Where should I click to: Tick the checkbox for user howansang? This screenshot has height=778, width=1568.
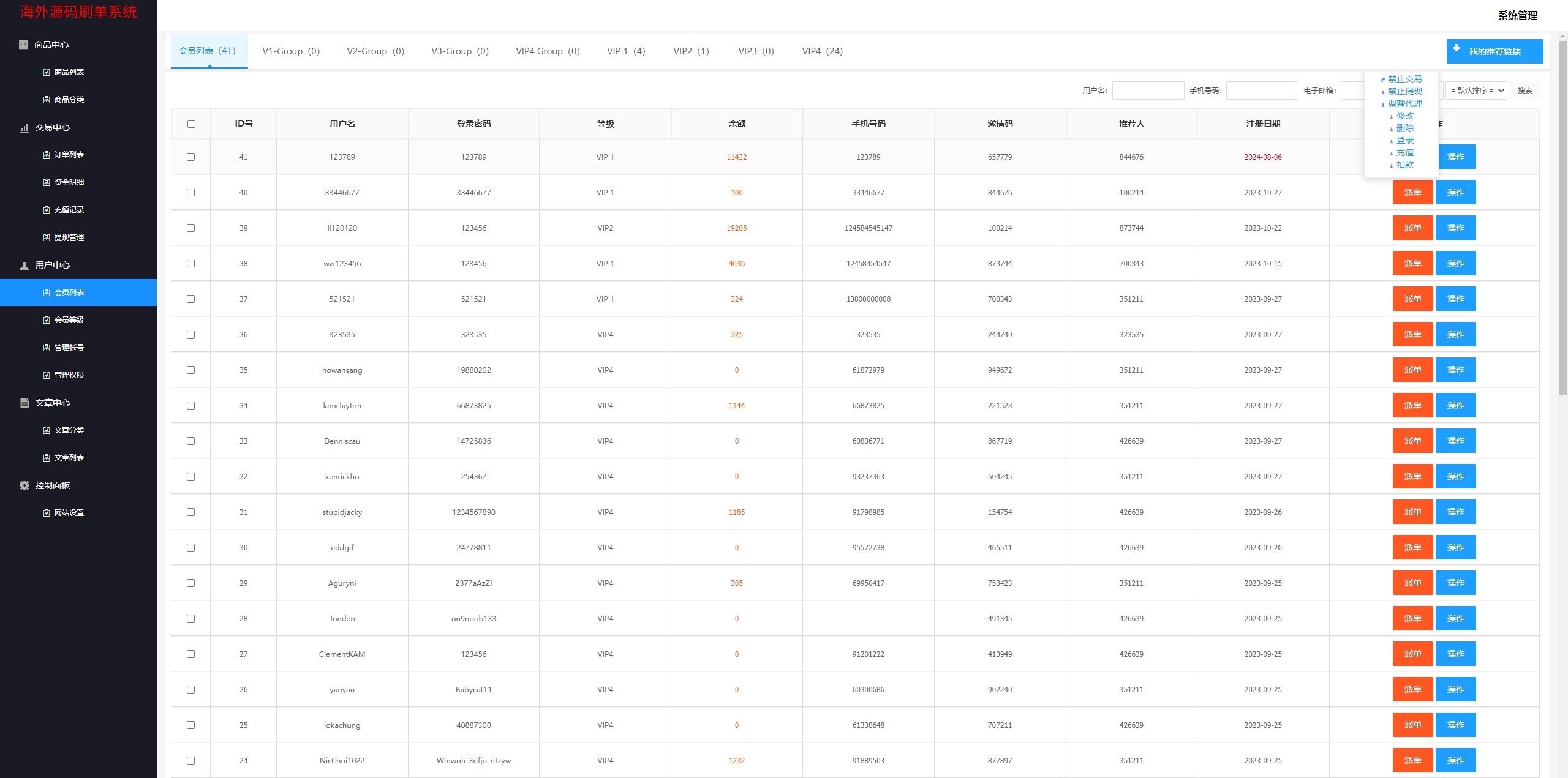[191, 370]
